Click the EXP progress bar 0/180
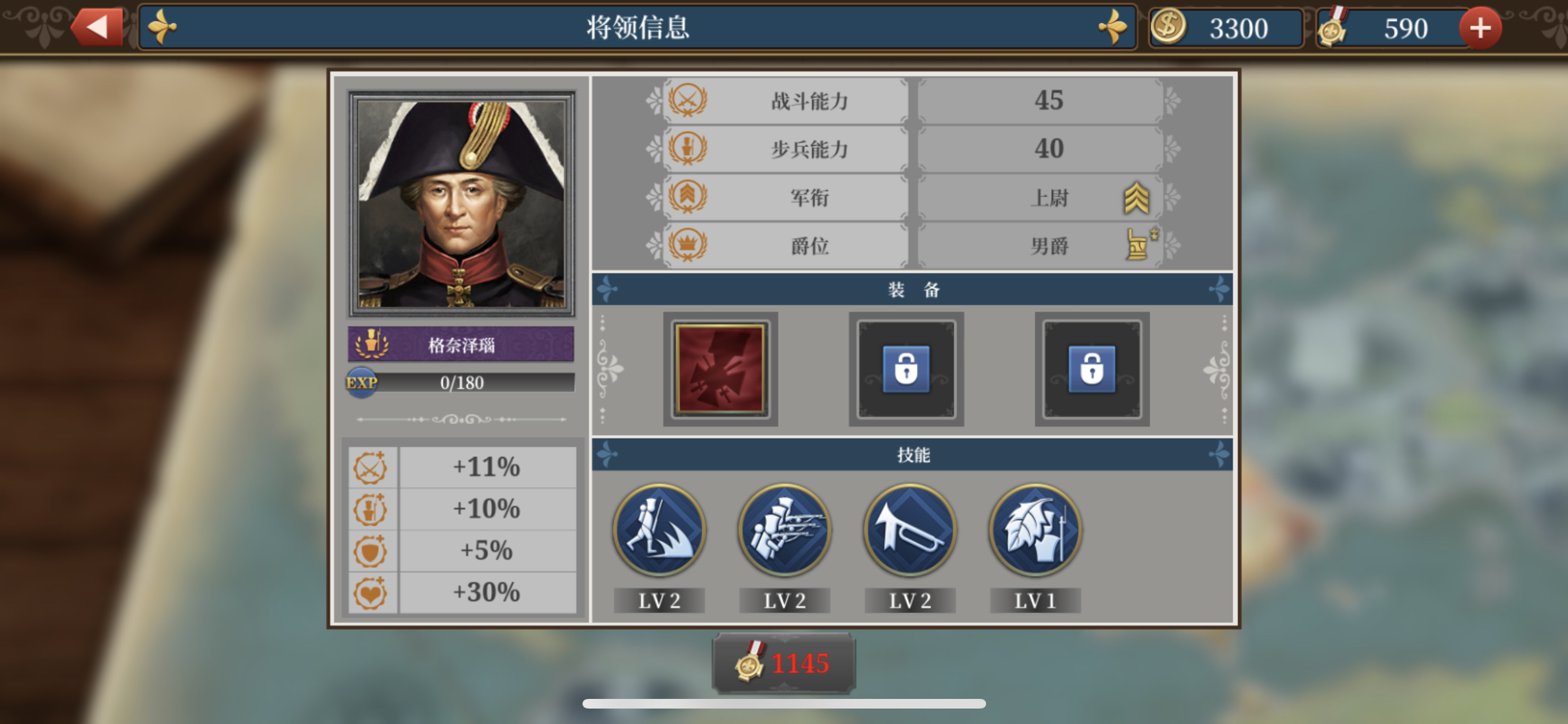This screenshot has height=724, width=1568. (461, 382)
